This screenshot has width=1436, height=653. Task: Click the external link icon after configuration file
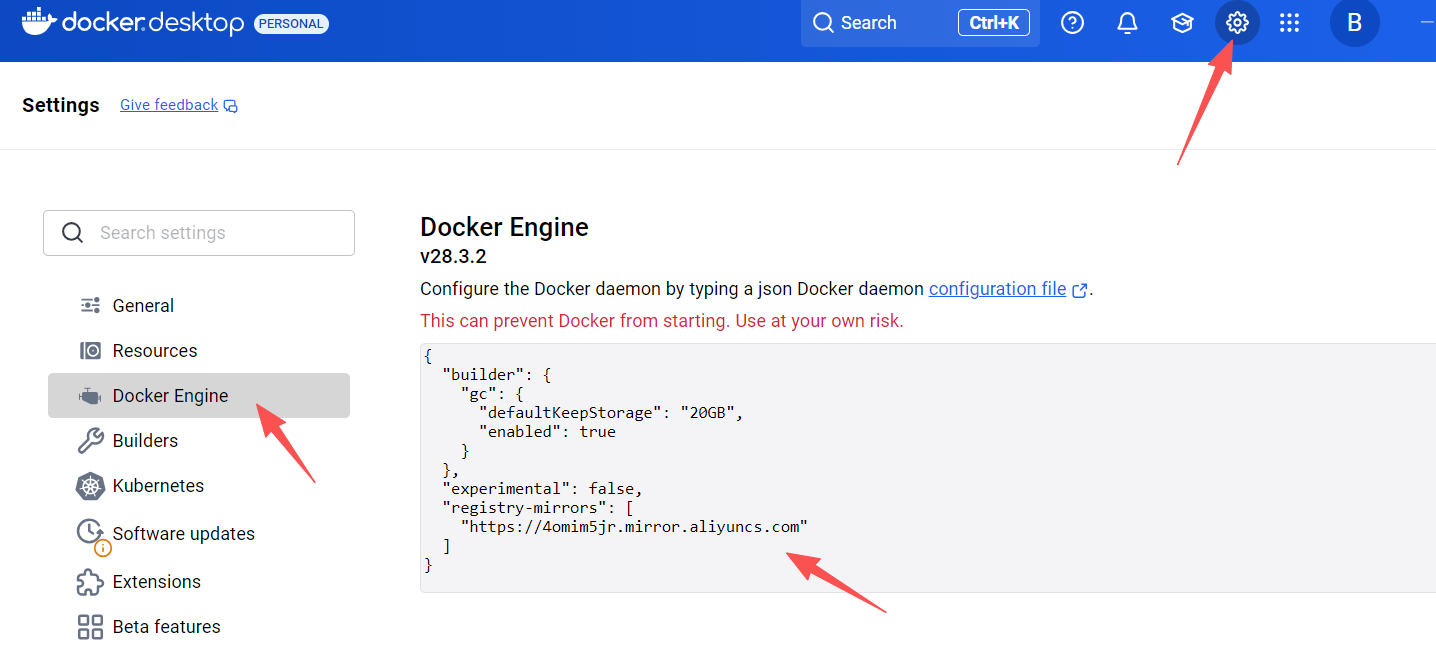1079,290
